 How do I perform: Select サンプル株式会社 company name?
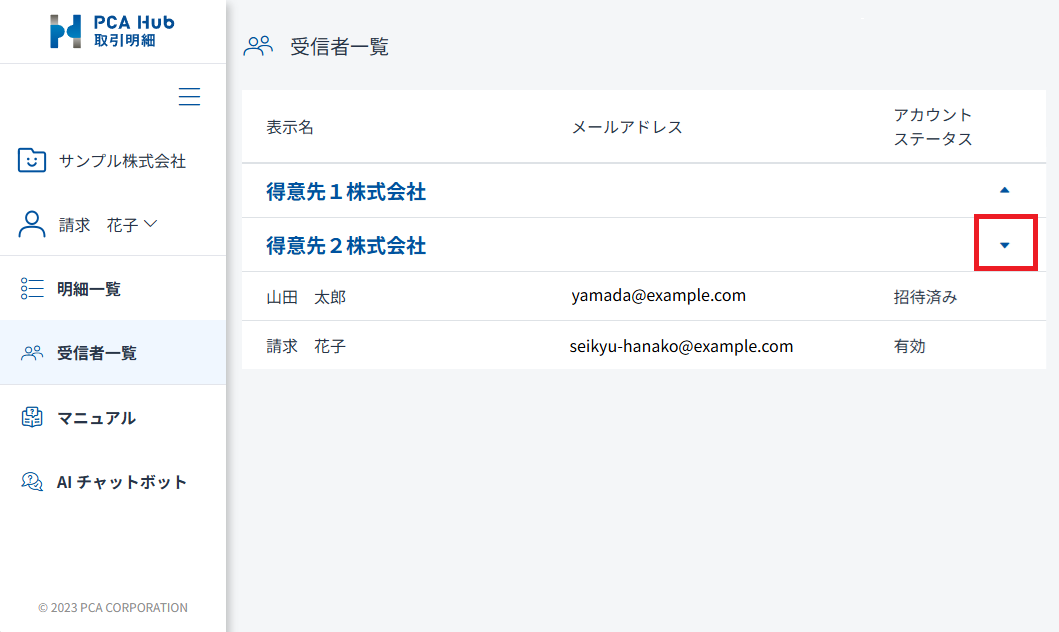[x=122, y=161]
